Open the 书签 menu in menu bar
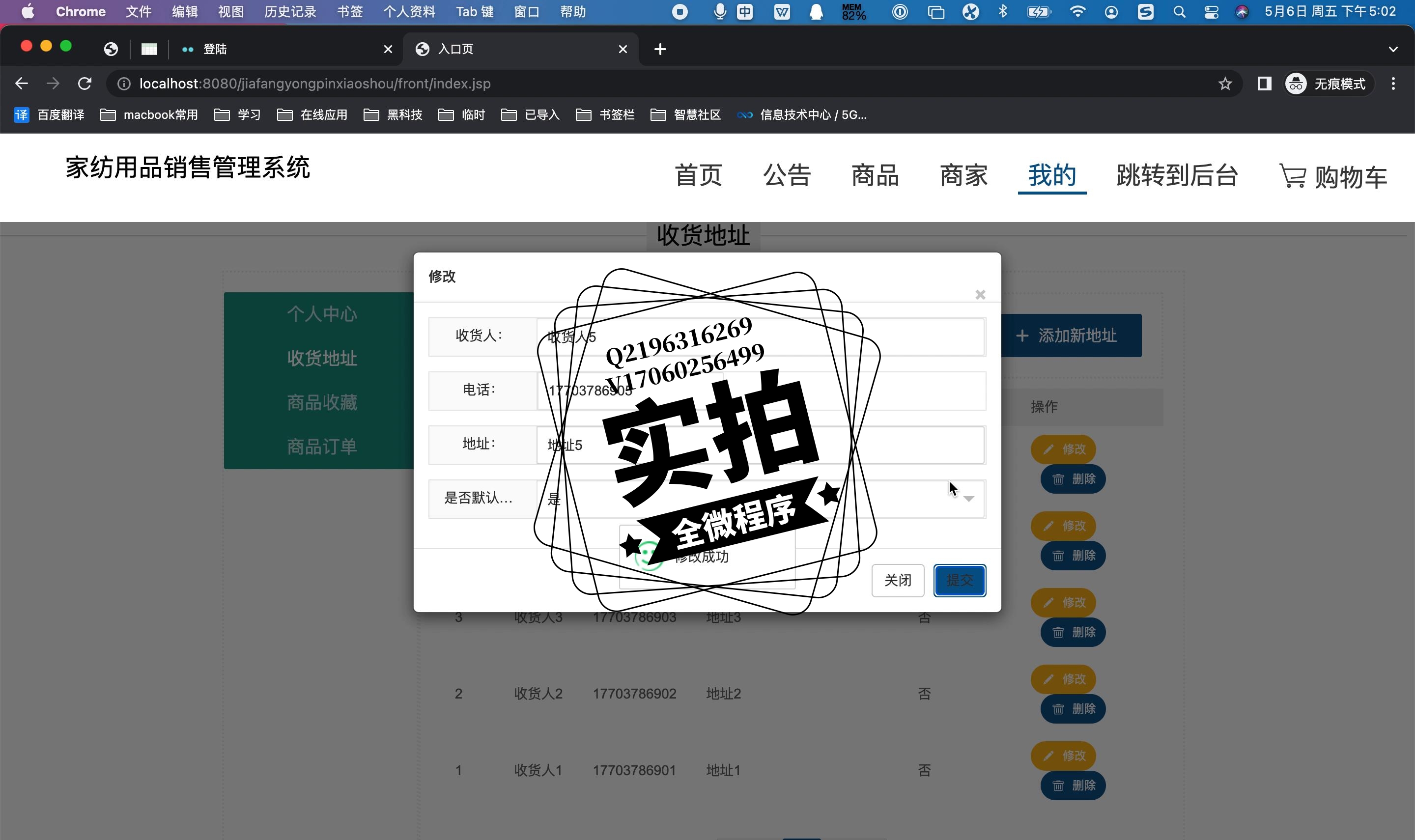The width and height of the screenshot is (1415, 840). point(350,11)
